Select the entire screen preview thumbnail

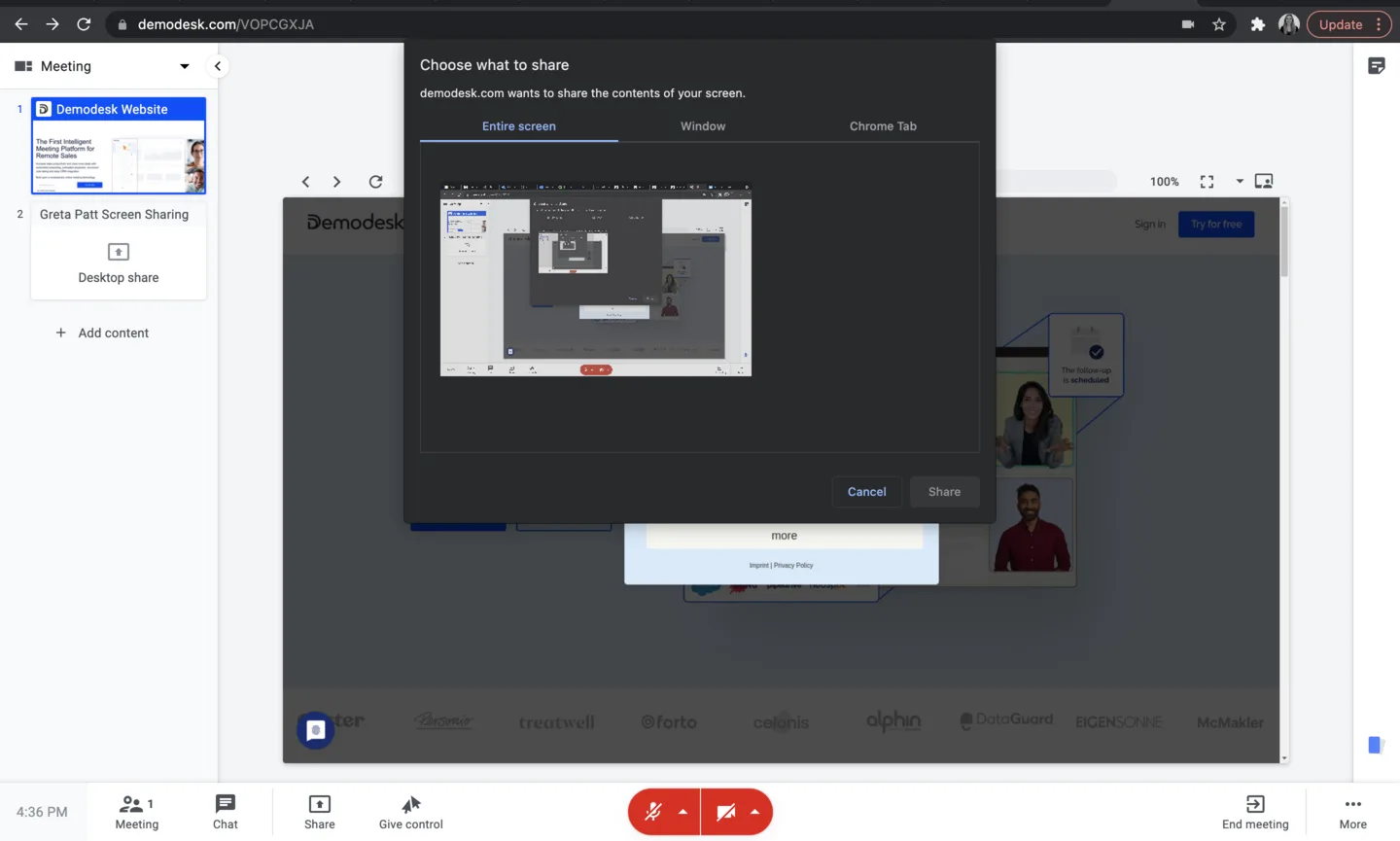coord(596,279)
